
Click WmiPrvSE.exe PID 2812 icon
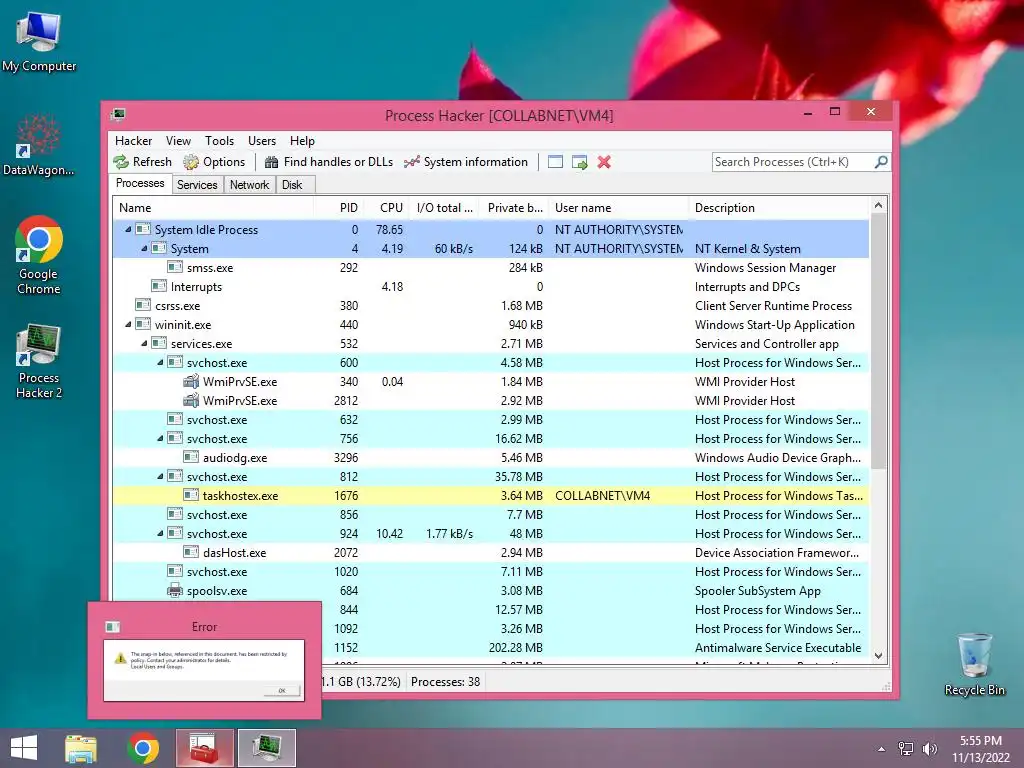[x=191, y=400]
